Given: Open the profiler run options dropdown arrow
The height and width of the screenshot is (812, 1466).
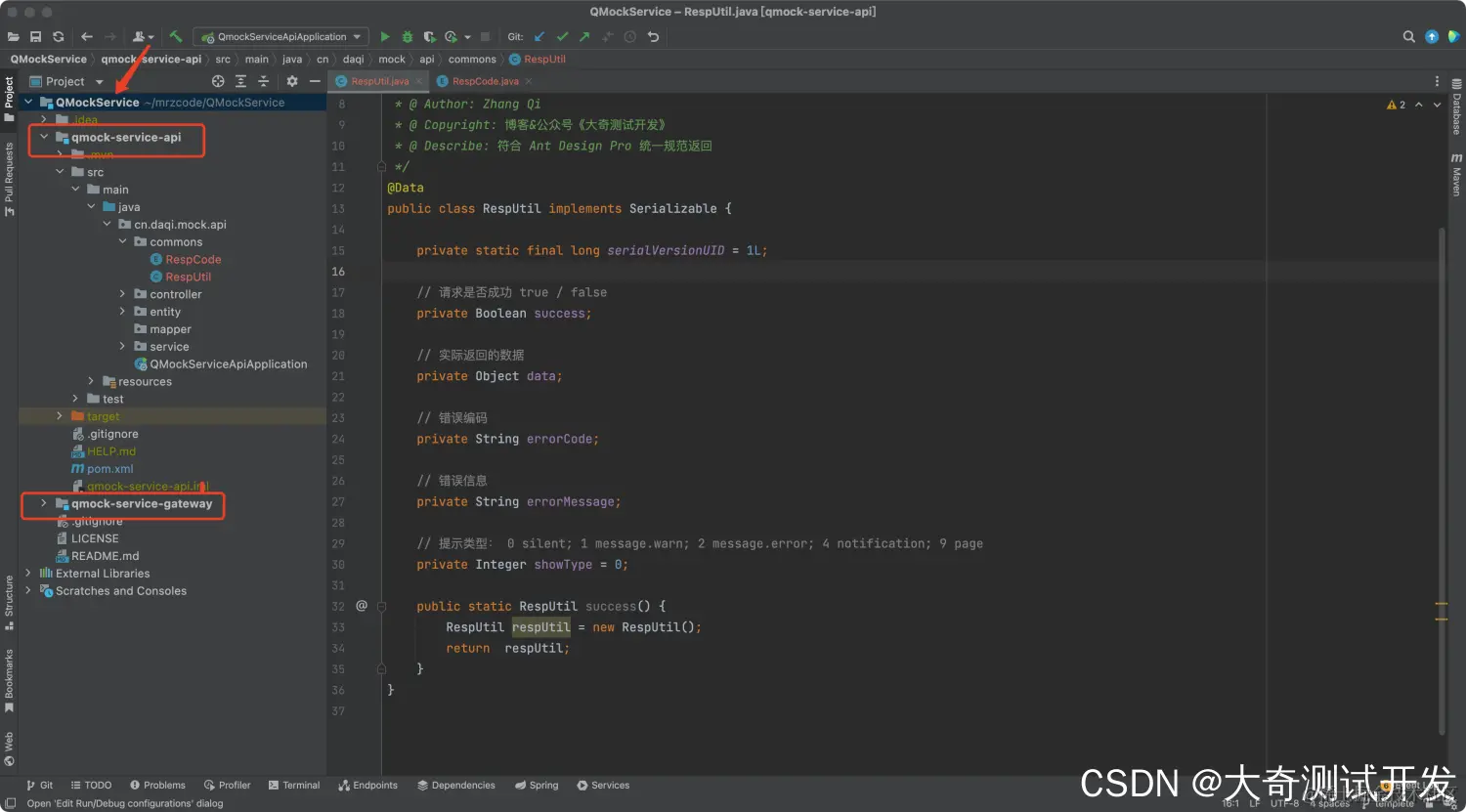Looking at the screenshot, I should tap(467, 37).
